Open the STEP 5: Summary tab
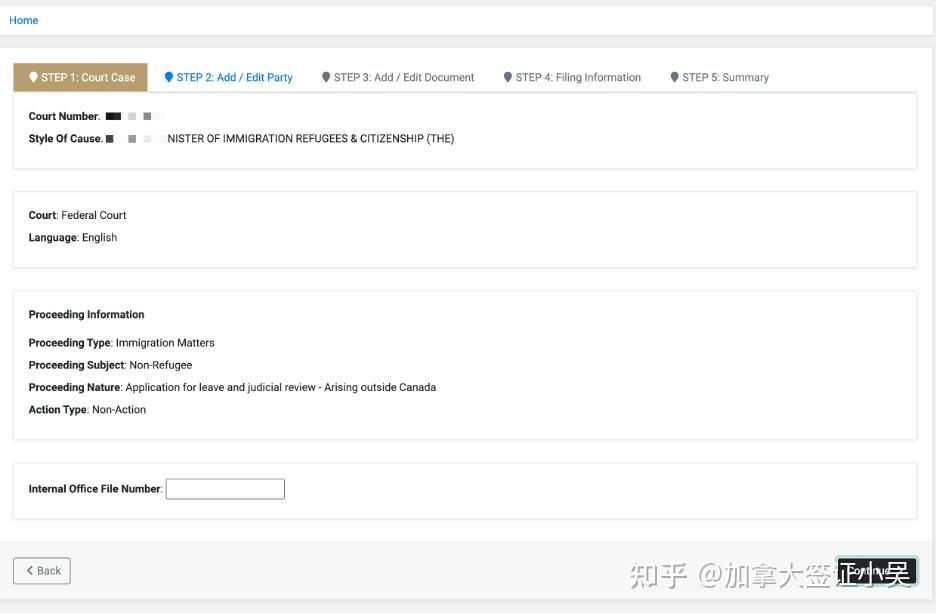The image size is (936, 614). (719, 77)
